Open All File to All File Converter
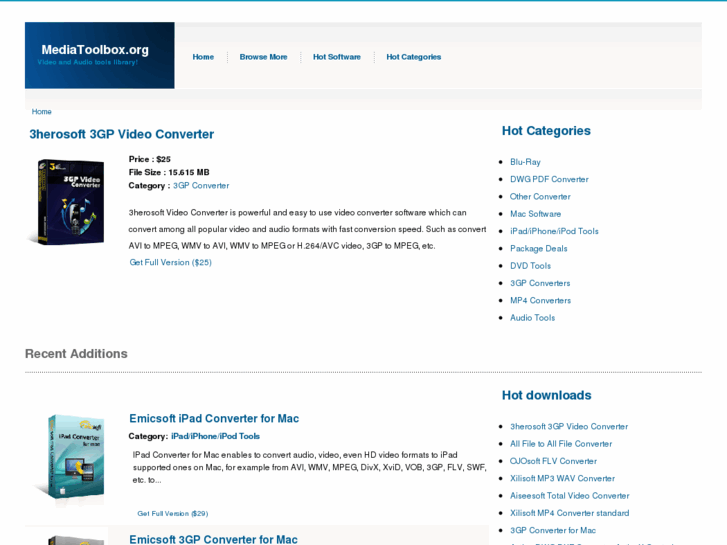The image size is (727, 545). click(x=561, y=444)
